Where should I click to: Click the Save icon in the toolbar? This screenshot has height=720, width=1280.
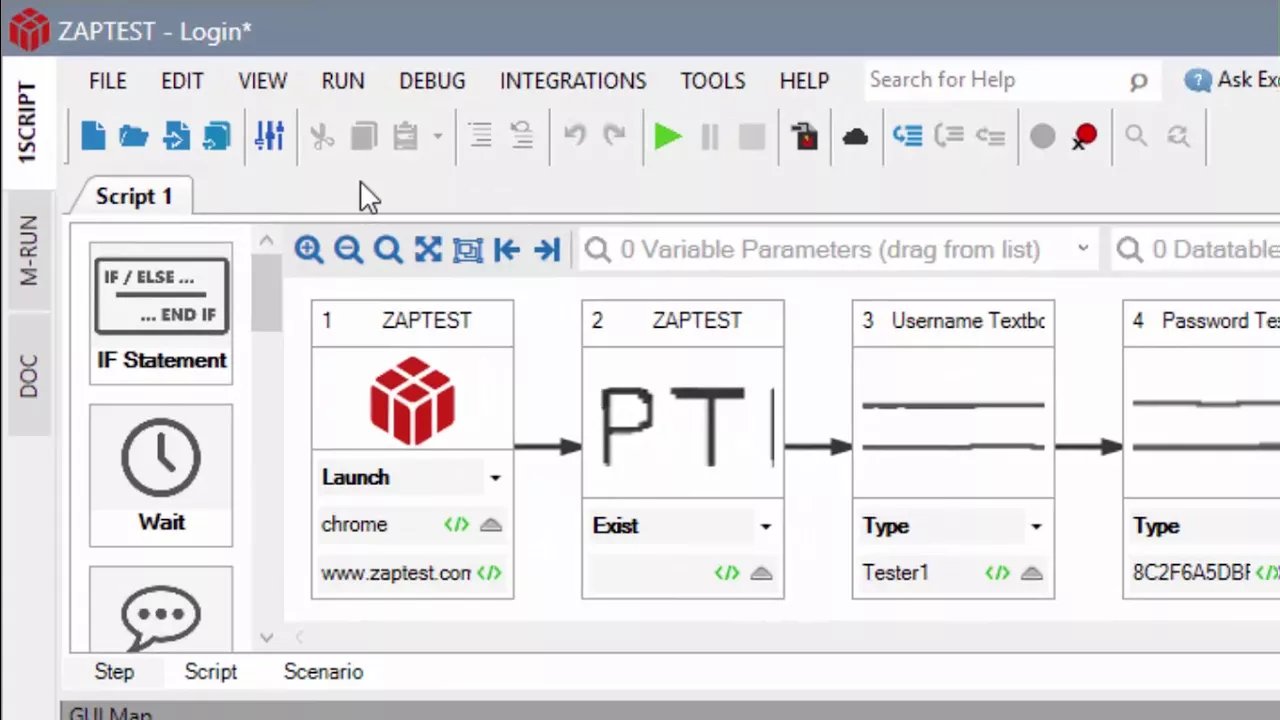pyautogui.click(x=176, y=136)
